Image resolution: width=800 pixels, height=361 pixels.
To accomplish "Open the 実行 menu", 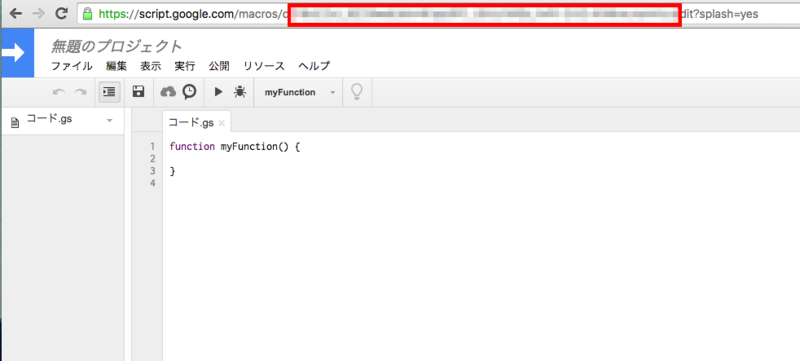I will click(185, 66).
